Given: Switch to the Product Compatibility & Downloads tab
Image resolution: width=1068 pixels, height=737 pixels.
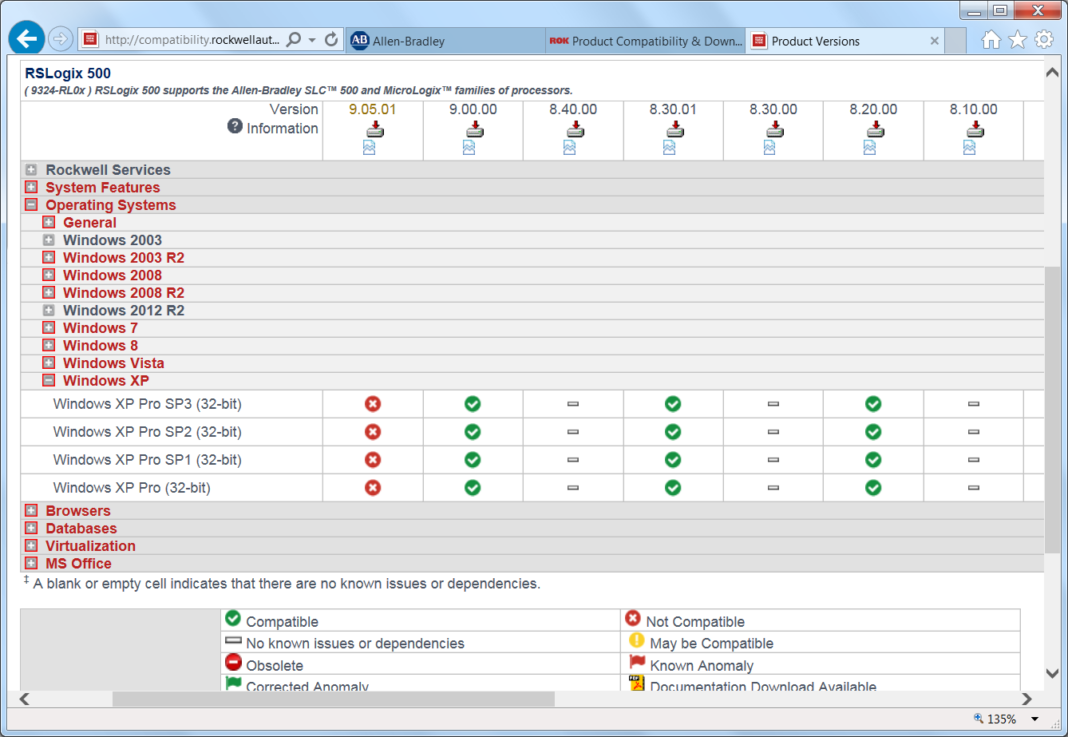Looking at the screenshot, I should pyautogui.click(x=645, y=40).
